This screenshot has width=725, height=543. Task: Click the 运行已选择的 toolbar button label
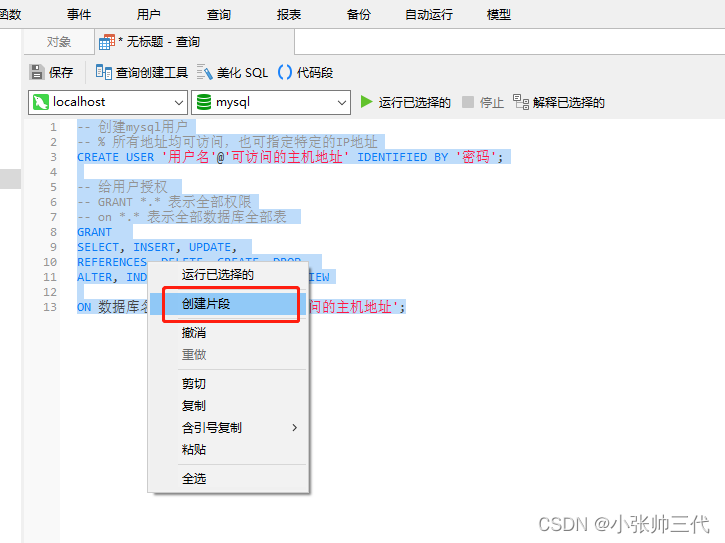[x=415, y=102]
